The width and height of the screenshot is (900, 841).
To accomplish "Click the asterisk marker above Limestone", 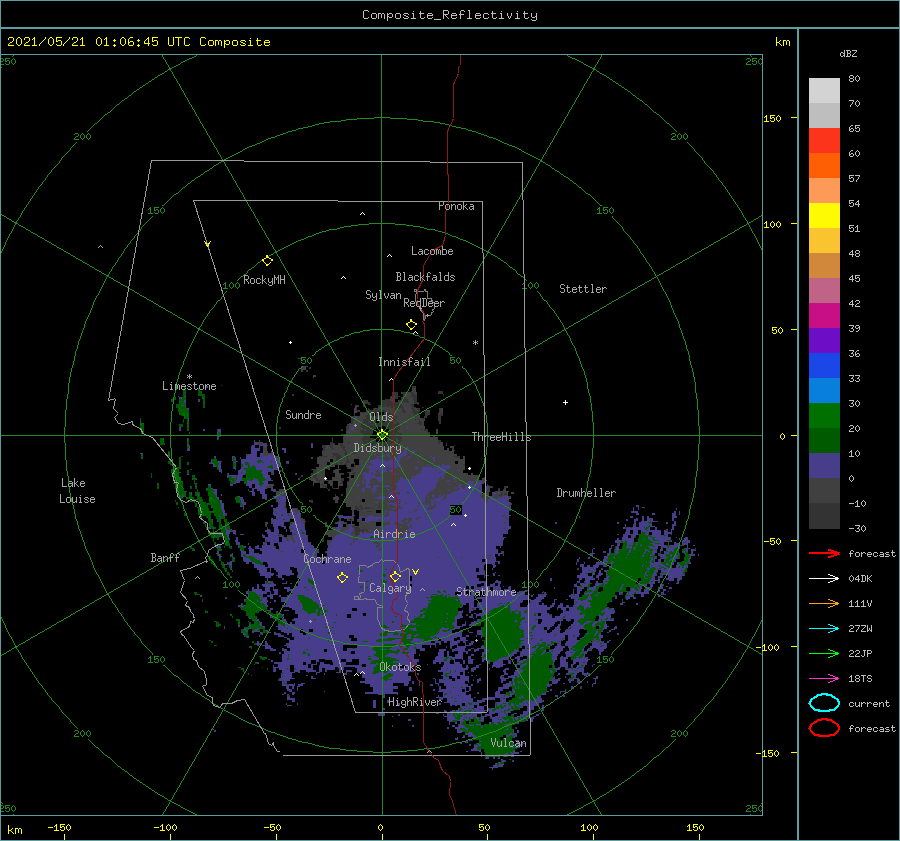I will tap(189, 377).
